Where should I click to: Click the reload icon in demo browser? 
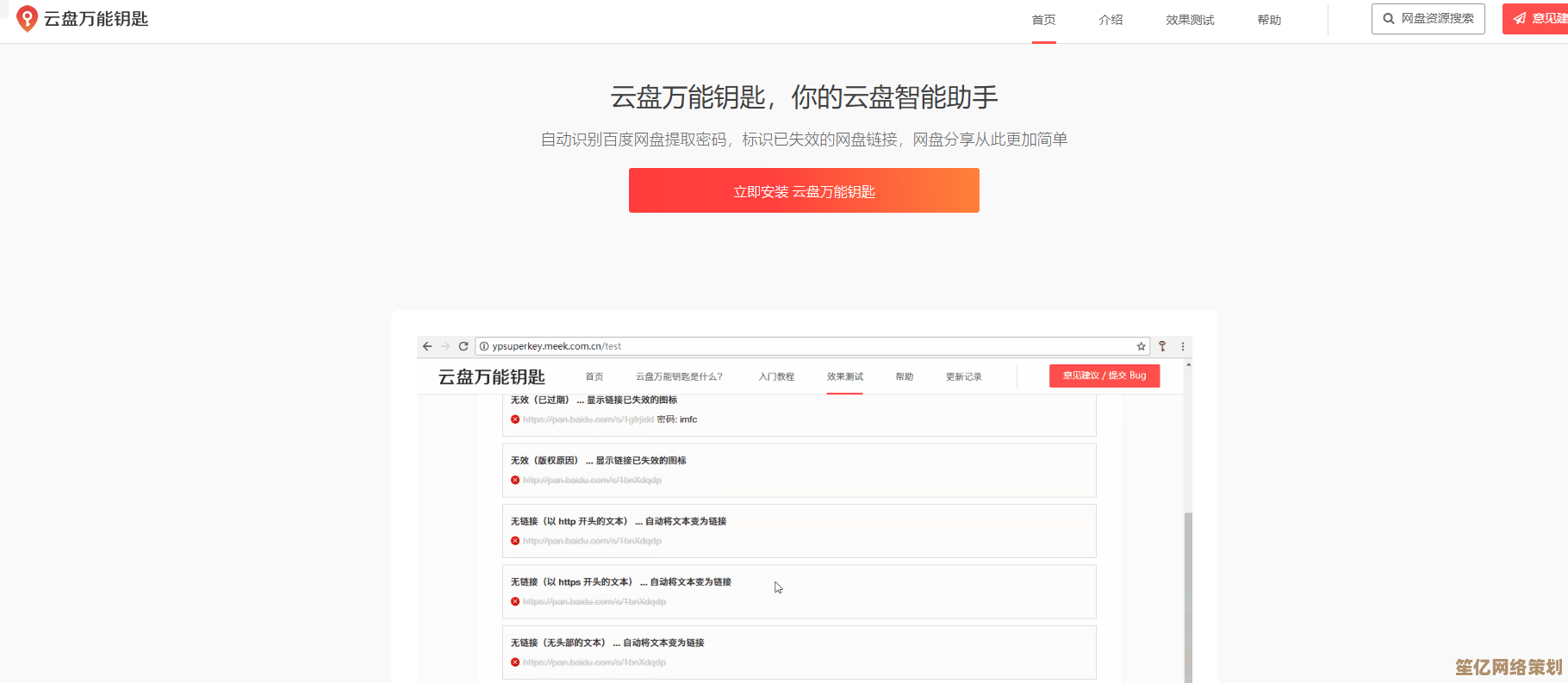(464, 346)
